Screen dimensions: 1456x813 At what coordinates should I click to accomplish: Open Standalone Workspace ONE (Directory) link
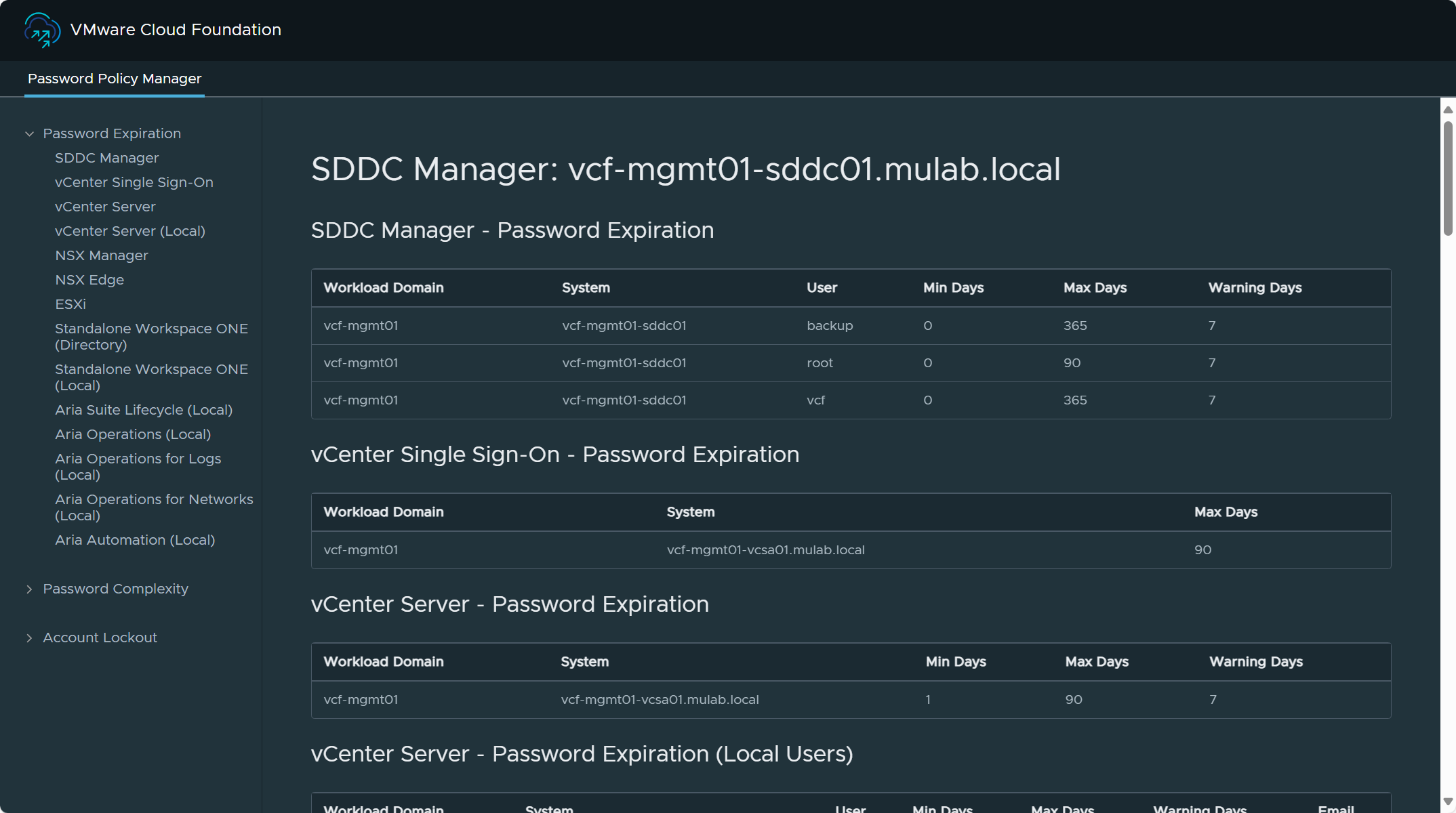151,337
